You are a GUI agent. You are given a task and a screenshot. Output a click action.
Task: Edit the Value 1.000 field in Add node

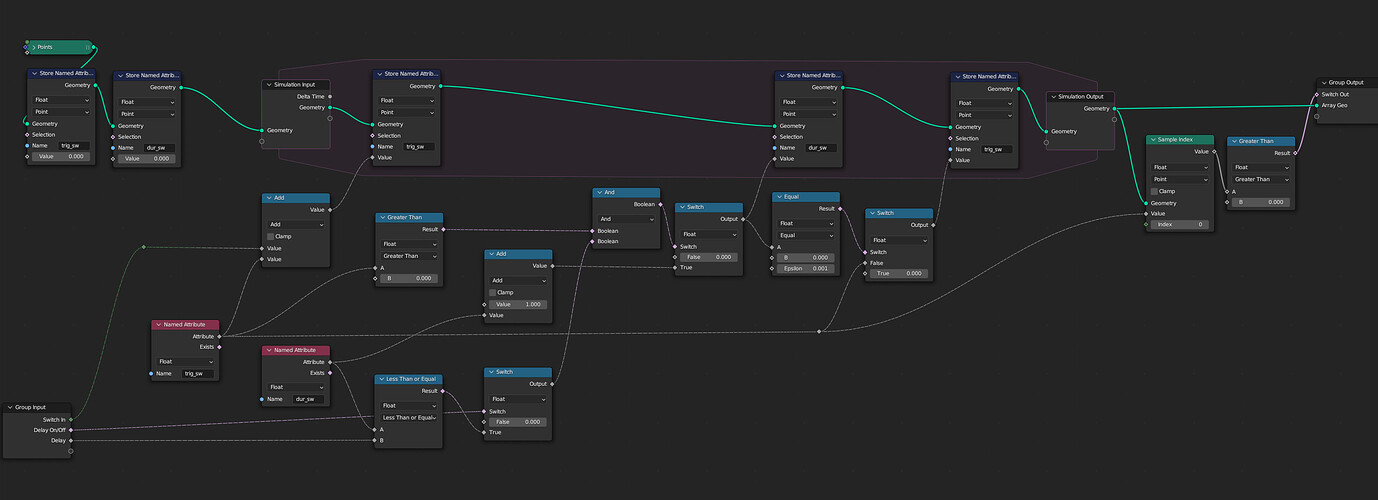coord(518,304)
